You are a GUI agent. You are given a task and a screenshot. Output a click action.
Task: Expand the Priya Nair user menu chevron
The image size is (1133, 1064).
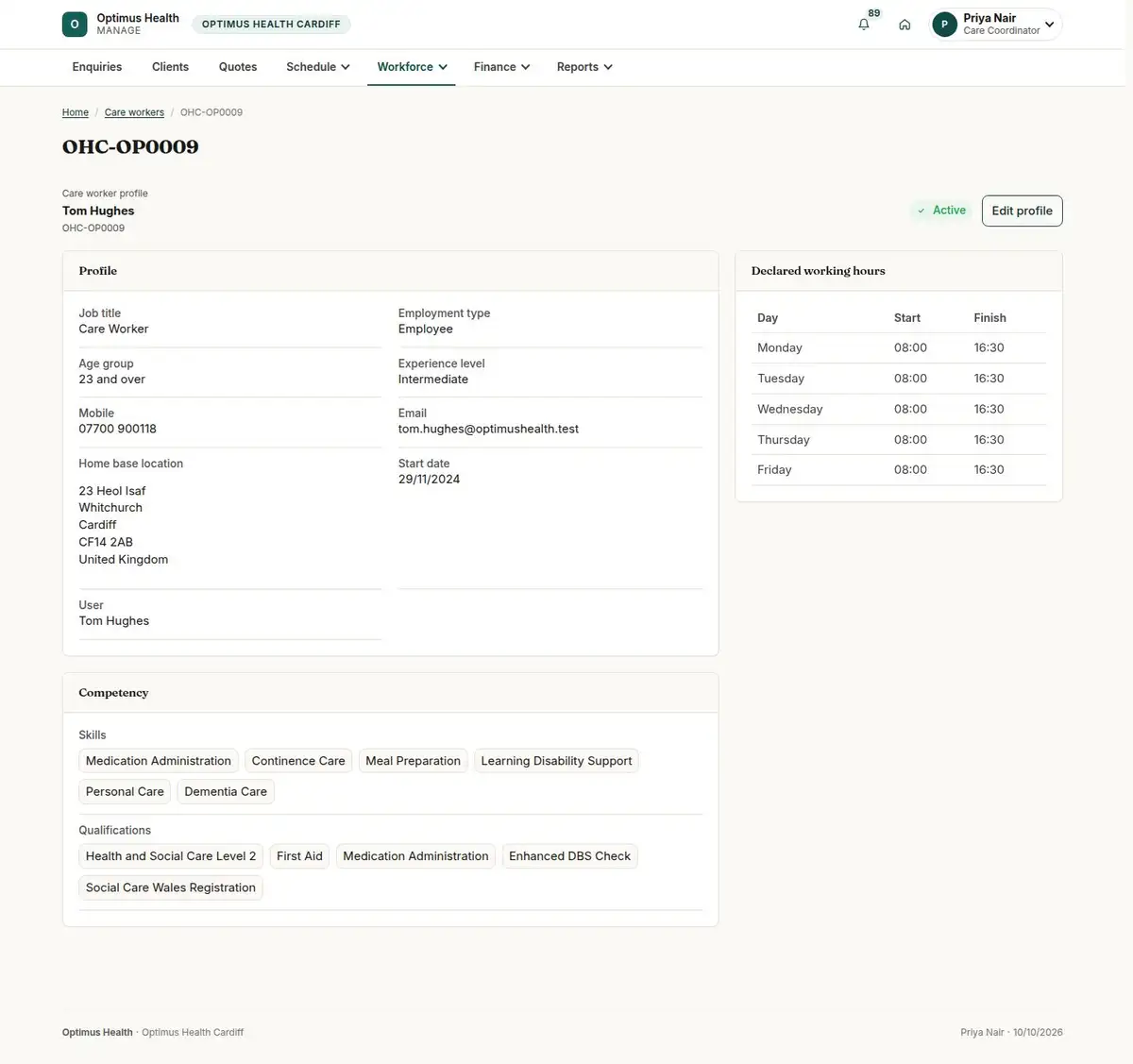point(1049,25)
